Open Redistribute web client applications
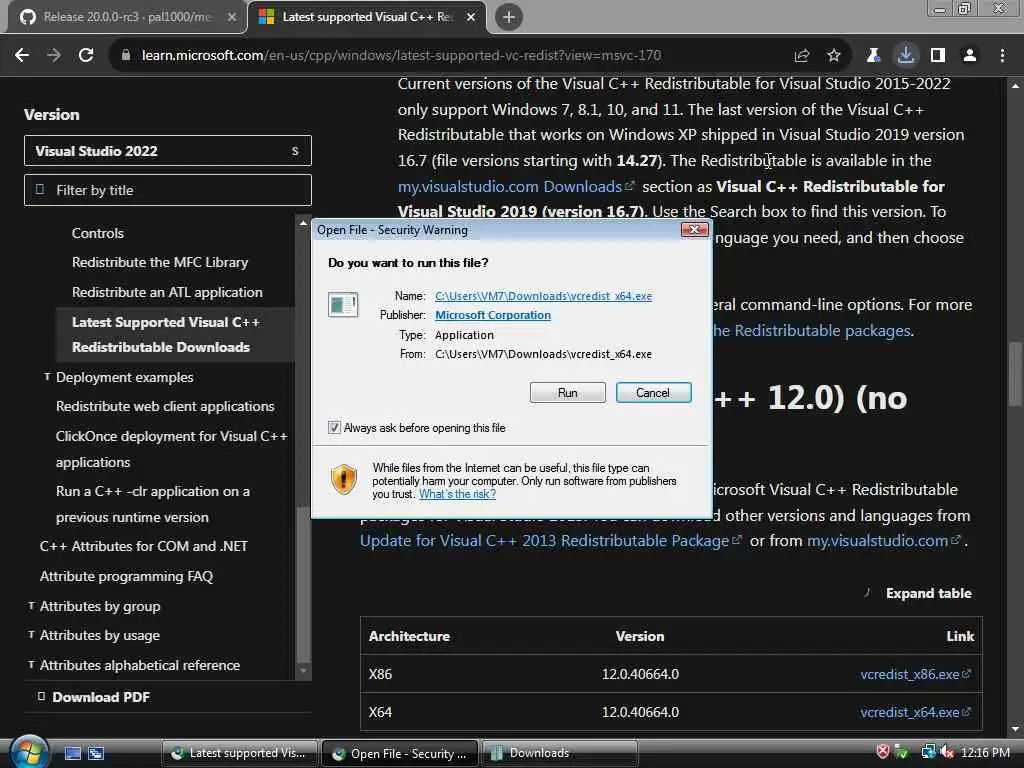Image resolution: width=1024 pixels, height=768 pixels. click(165, 406)
